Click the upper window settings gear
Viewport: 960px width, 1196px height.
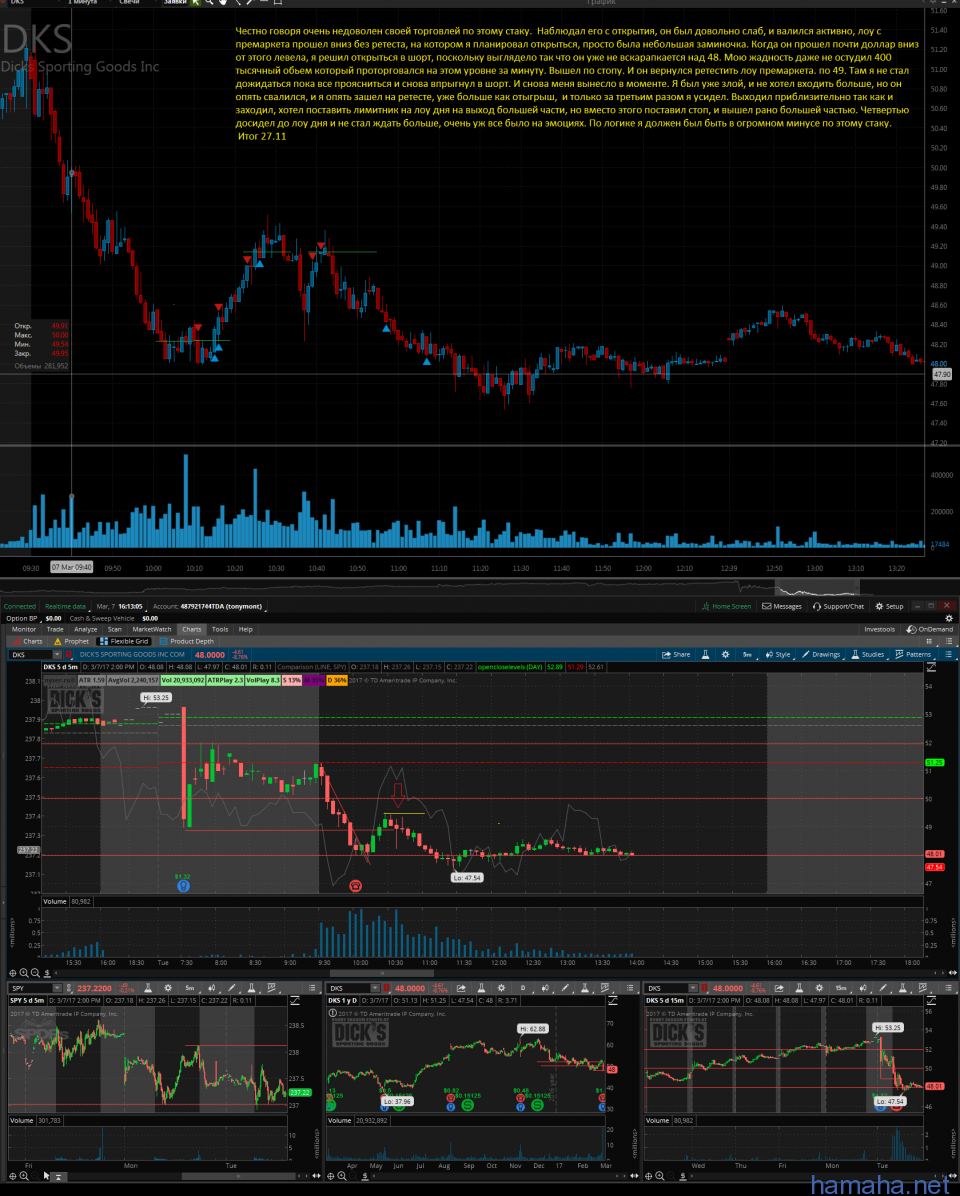click(x=949, y=618)
